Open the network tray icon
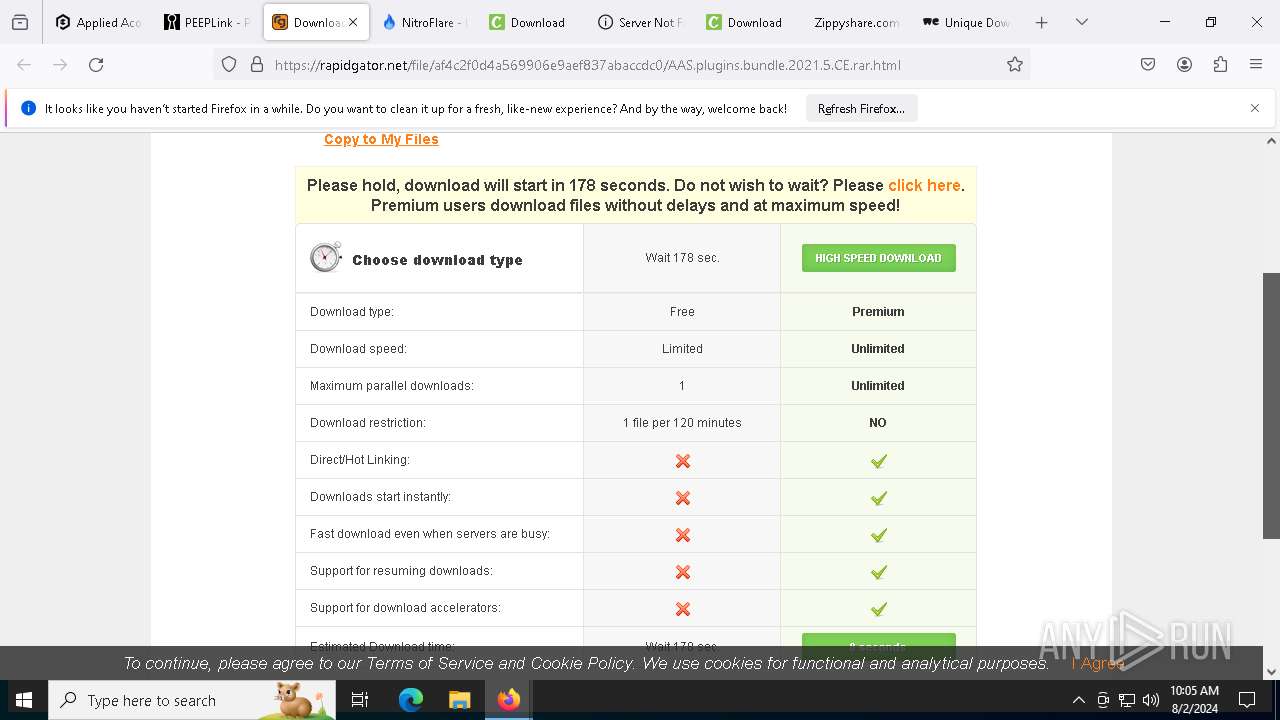 [x=1127, y=700]
